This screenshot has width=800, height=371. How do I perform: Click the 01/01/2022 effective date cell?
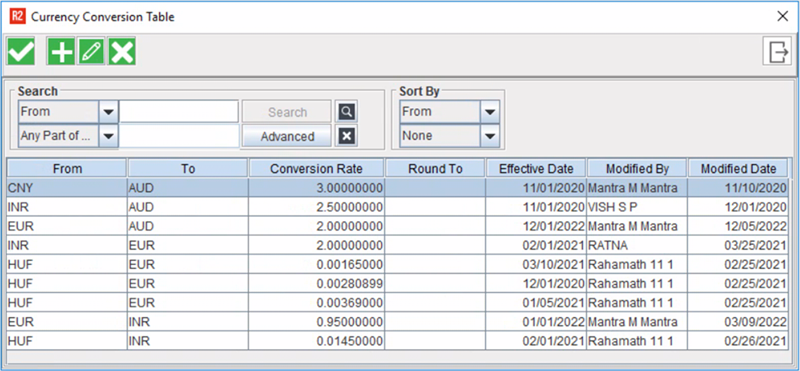(x=536, y=322)
